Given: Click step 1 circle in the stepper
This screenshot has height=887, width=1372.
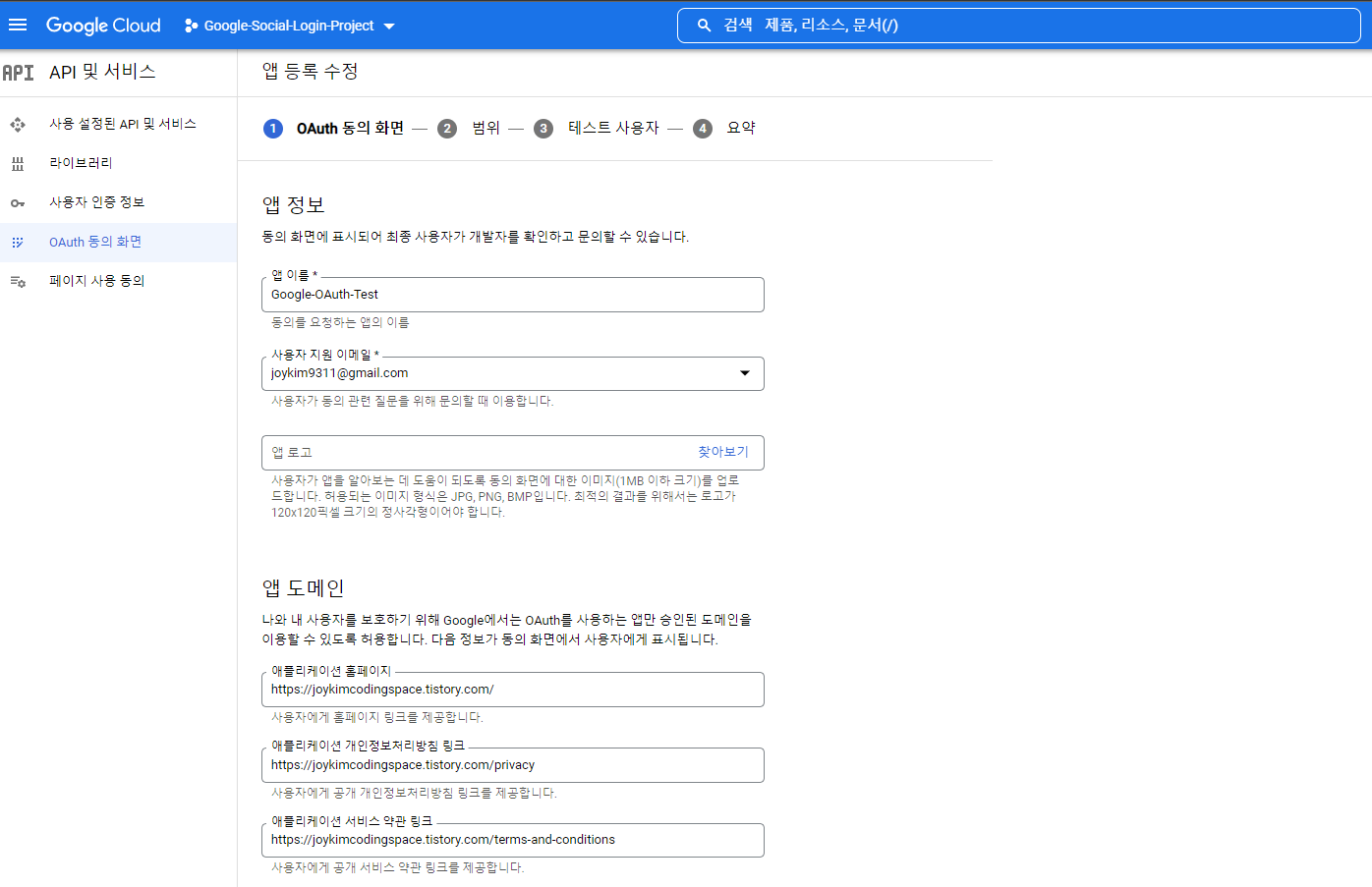Looking at the screenshot, I should click(x=273, y=129).
